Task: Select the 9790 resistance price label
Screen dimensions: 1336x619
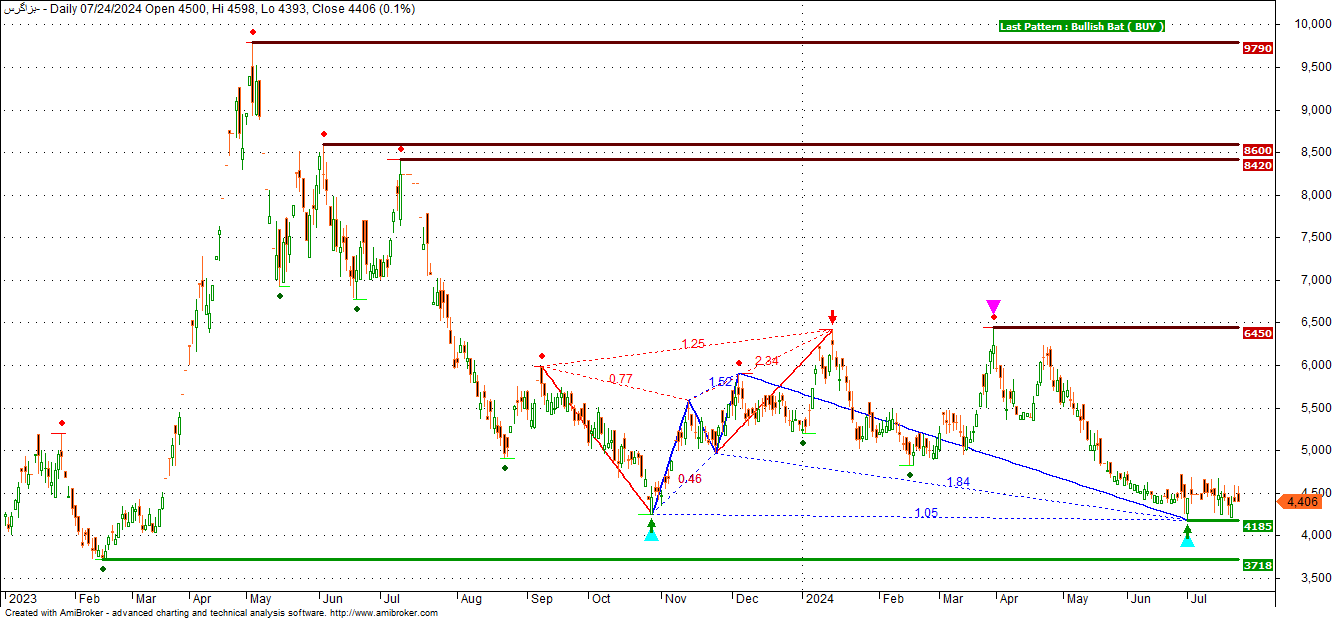Action: (x=1257, y=48)
